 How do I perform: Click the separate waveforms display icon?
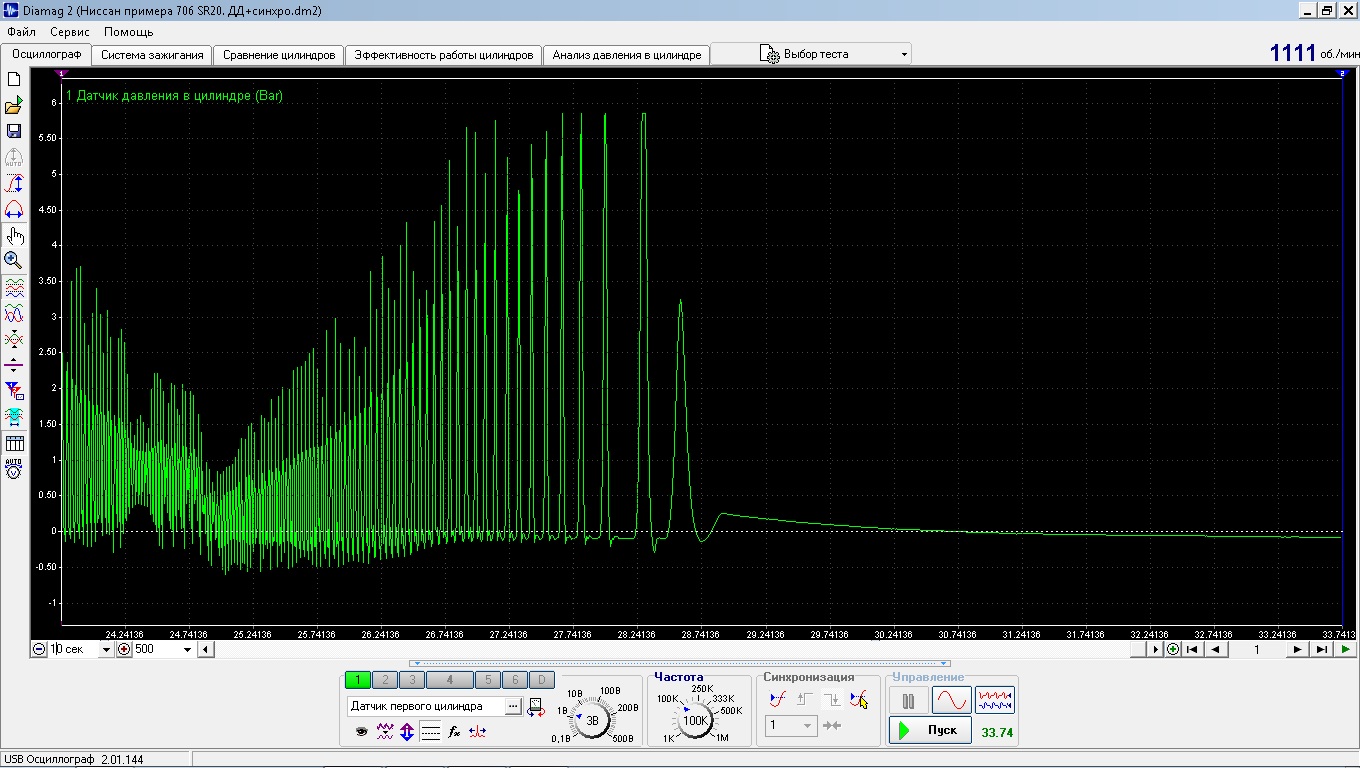14,288
